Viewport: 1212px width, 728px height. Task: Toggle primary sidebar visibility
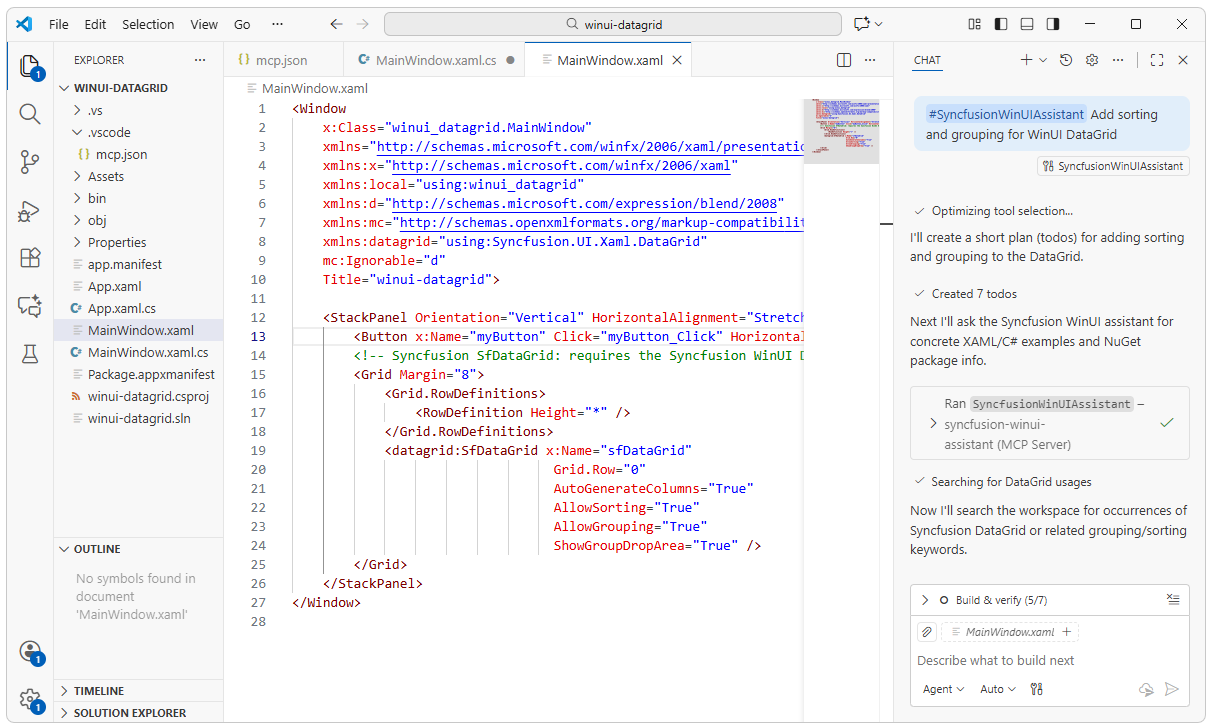[x=1001, y=23]
